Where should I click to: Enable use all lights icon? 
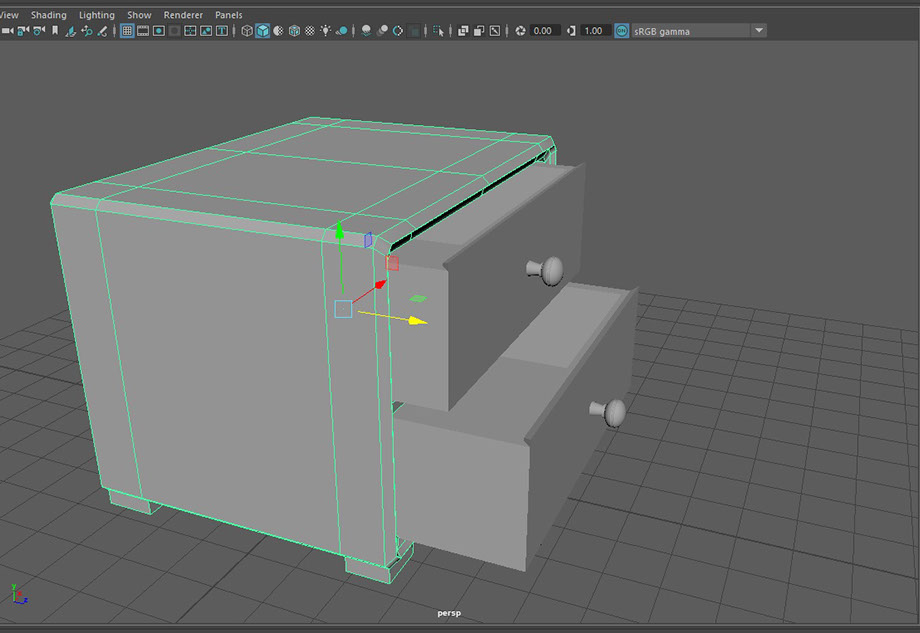[x=326, y=31]
